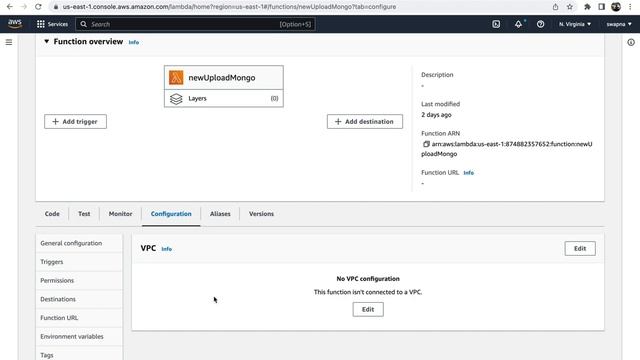Click the site lock icon in the address bar
Viewport: 640px width, 360px height.
tap(56, 7)
